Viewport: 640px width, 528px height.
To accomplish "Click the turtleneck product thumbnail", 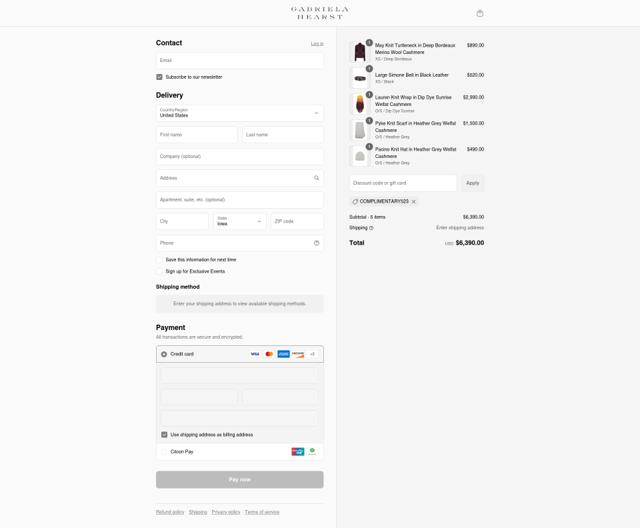I will coord(360,52).
